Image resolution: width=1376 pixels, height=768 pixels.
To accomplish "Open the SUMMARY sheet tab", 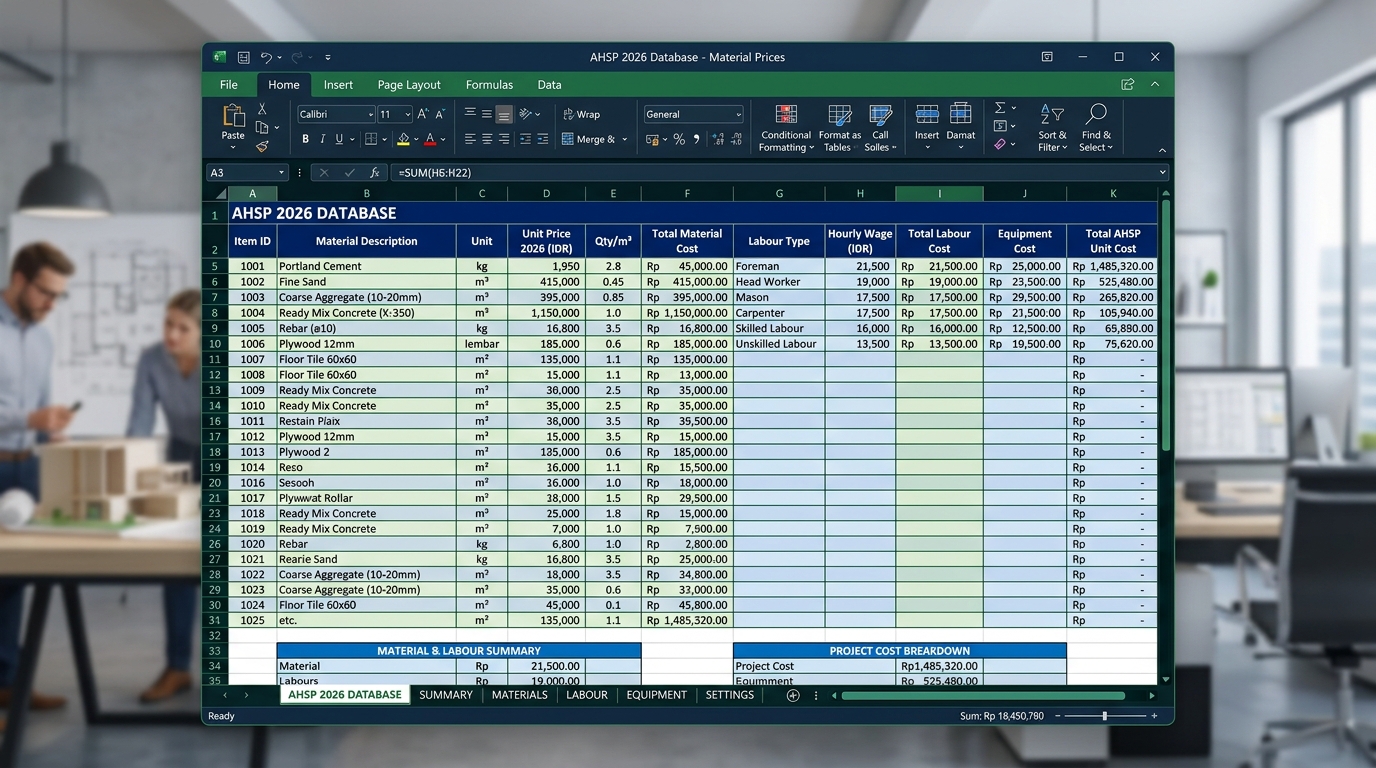I will [446, 695].
